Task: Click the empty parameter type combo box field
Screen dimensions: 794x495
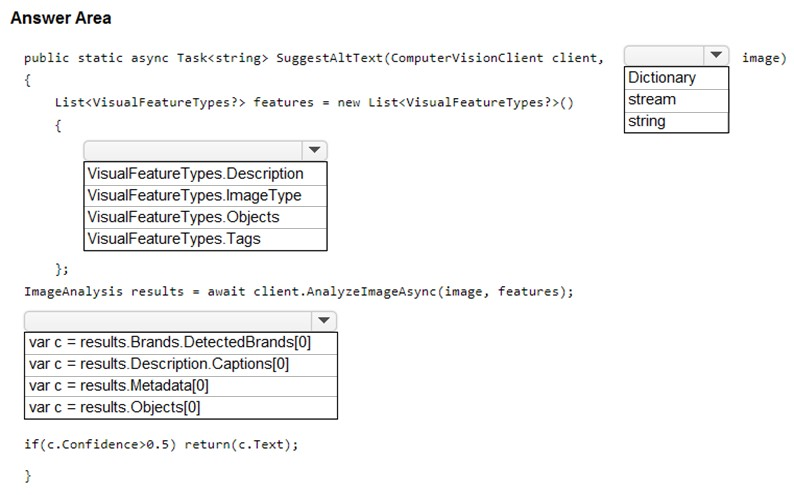Action: point(664,55)
